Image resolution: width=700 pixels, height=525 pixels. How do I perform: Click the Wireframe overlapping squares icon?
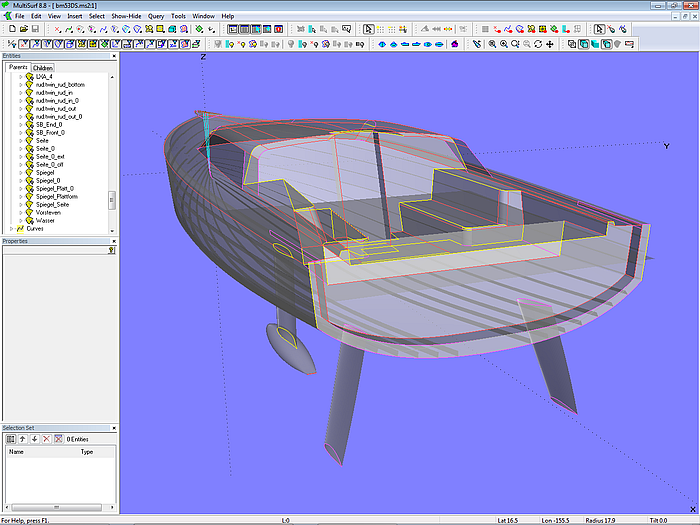pyautogui.click(x=572, y=44)
